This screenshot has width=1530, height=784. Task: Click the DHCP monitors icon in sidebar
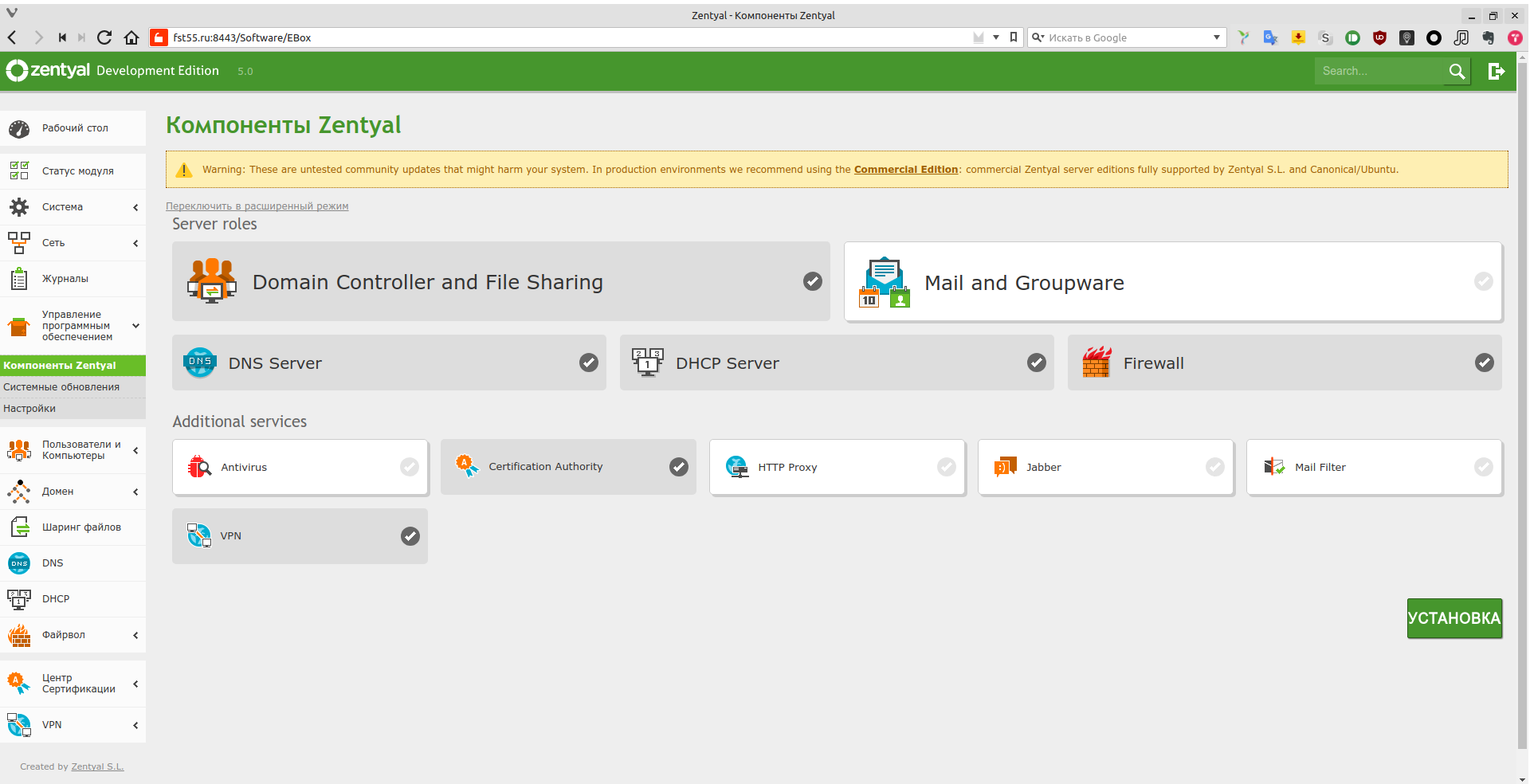[x=19, y=599]
